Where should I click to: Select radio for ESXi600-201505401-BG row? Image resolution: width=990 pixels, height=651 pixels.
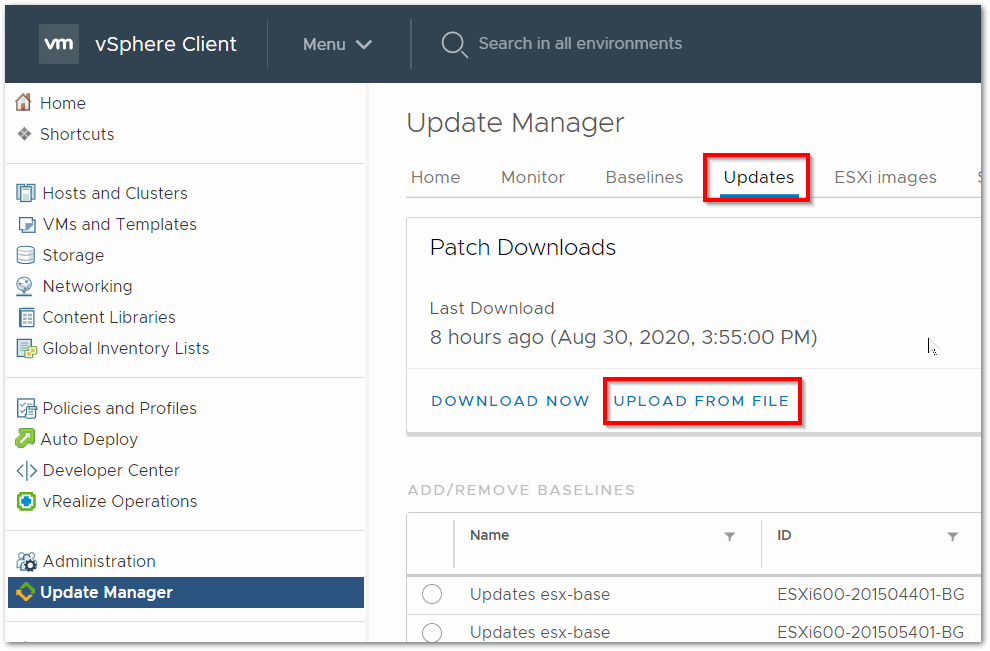coord(432,632)
